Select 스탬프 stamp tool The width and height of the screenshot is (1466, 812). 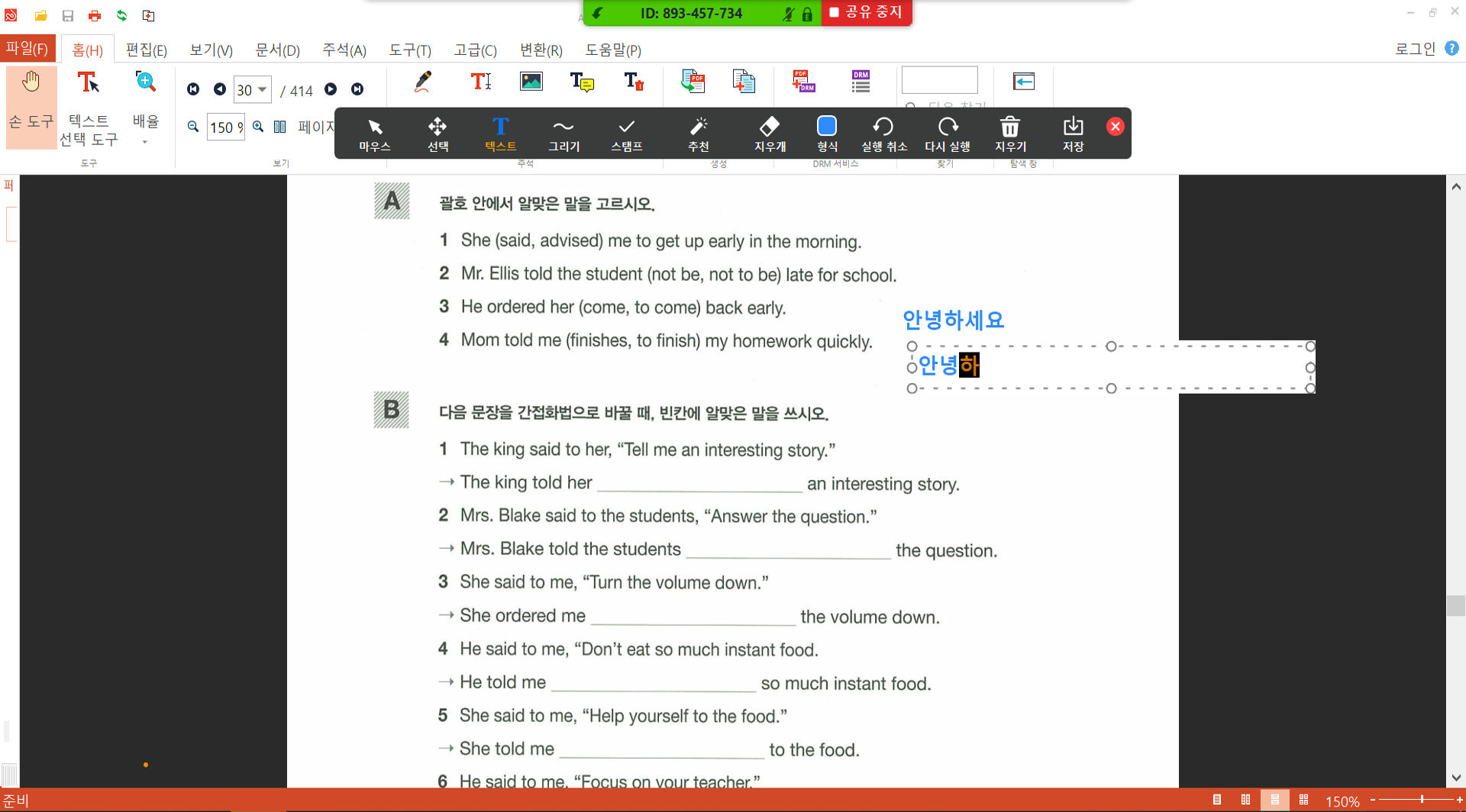click(627, 134)
